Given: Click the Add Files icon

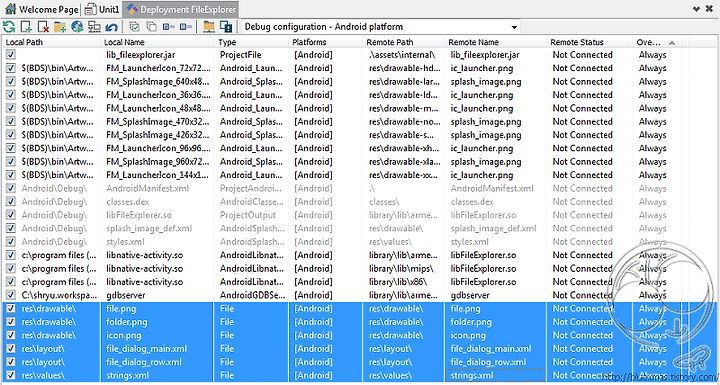Looking at the screenshot, I should point(26,27).
